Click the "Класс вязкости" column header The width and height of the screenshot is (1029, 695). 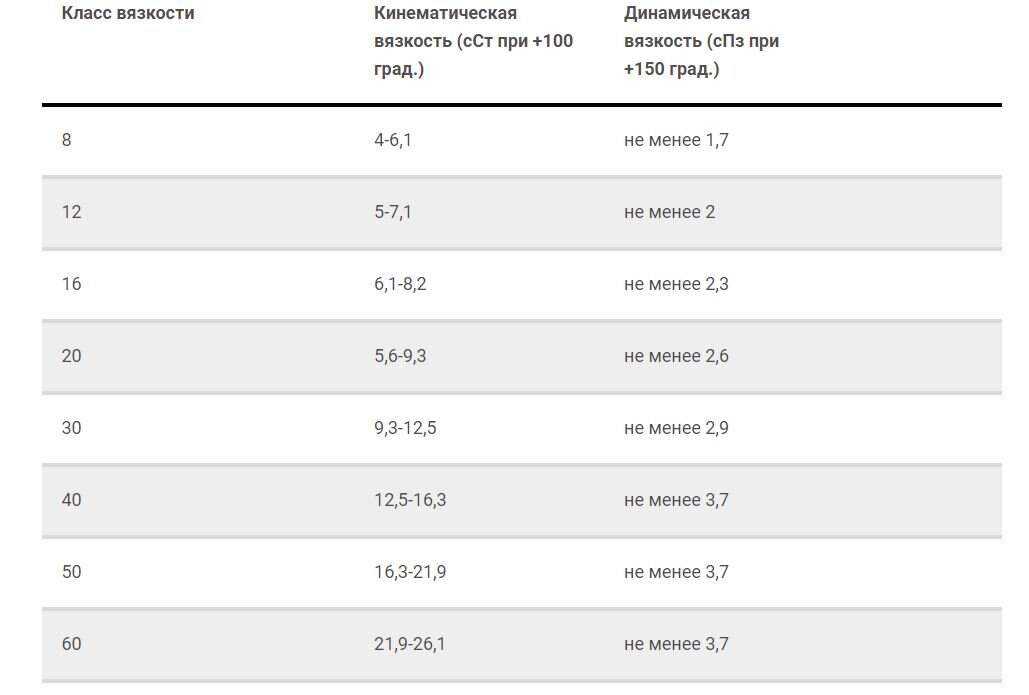coord(128,14)
